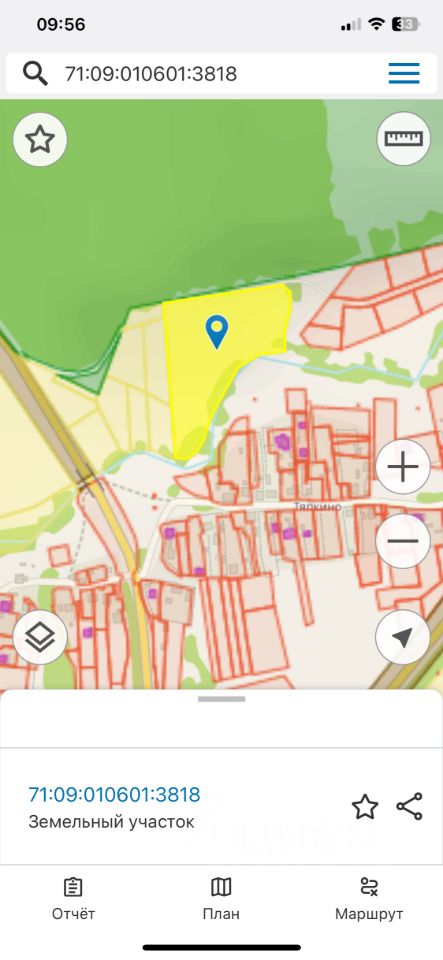Zoom out with the minus button
This screenshot has height=960, width=443.
403,541
